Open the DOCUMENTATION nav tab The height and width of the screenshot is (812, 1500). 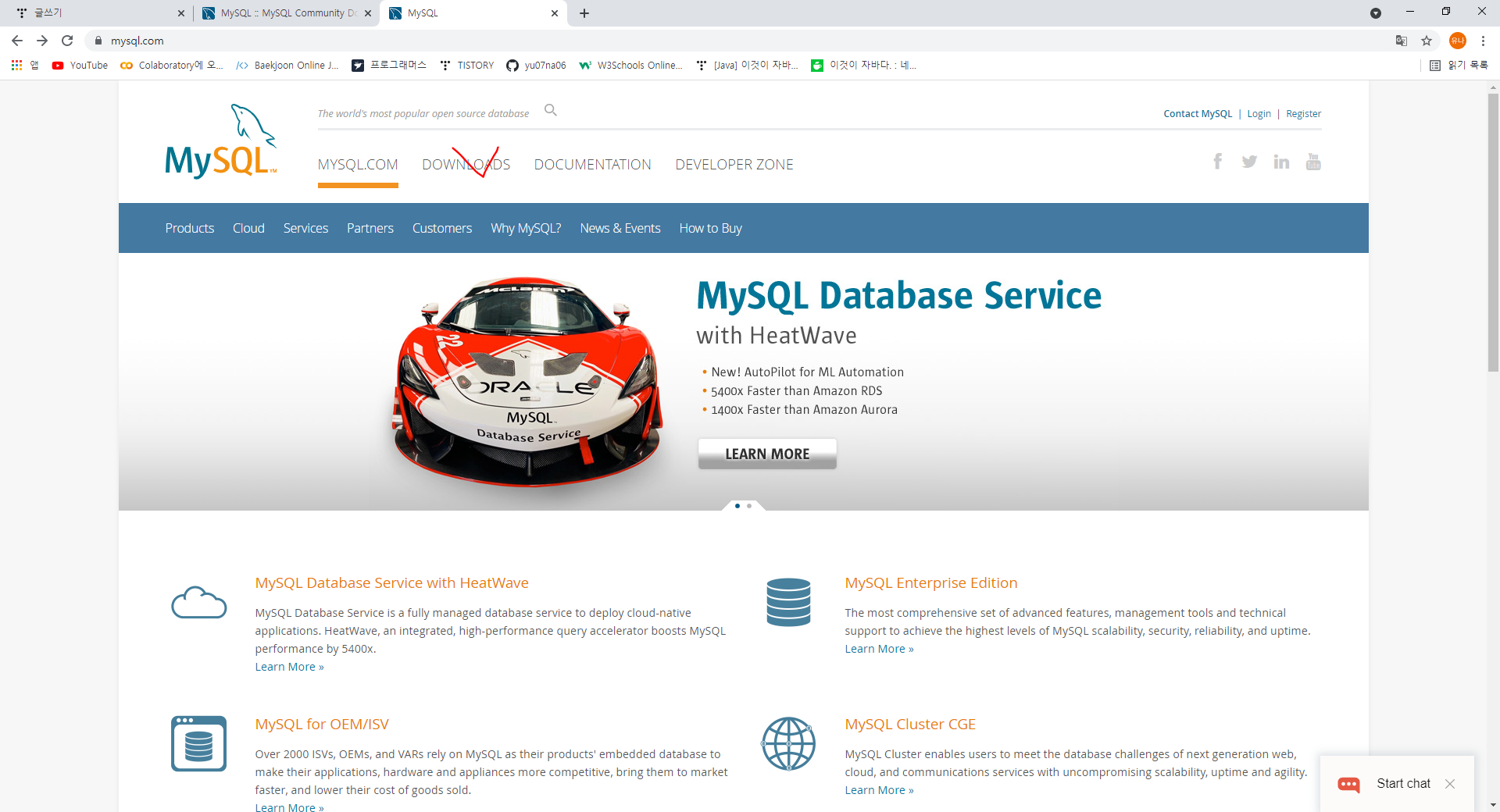coord(593,165)
